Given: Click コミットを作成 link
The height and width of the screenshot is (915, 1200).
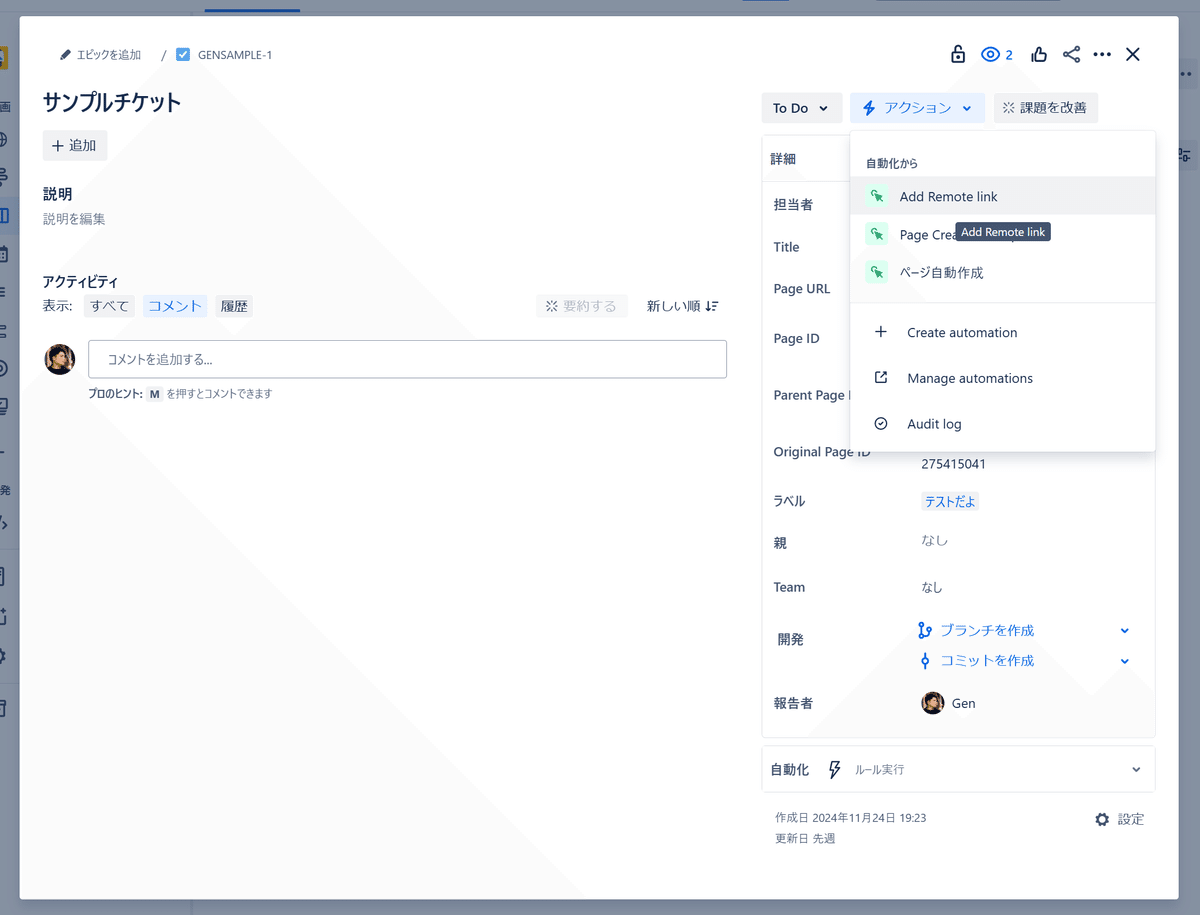Looking at the screenshot, I should pos(987,660).
